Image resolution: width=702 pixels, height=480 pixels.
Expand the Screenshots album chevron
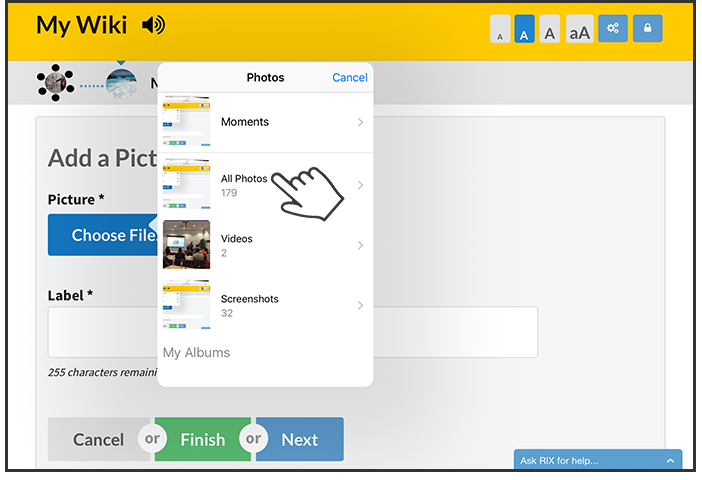click(x=360, y=305)
